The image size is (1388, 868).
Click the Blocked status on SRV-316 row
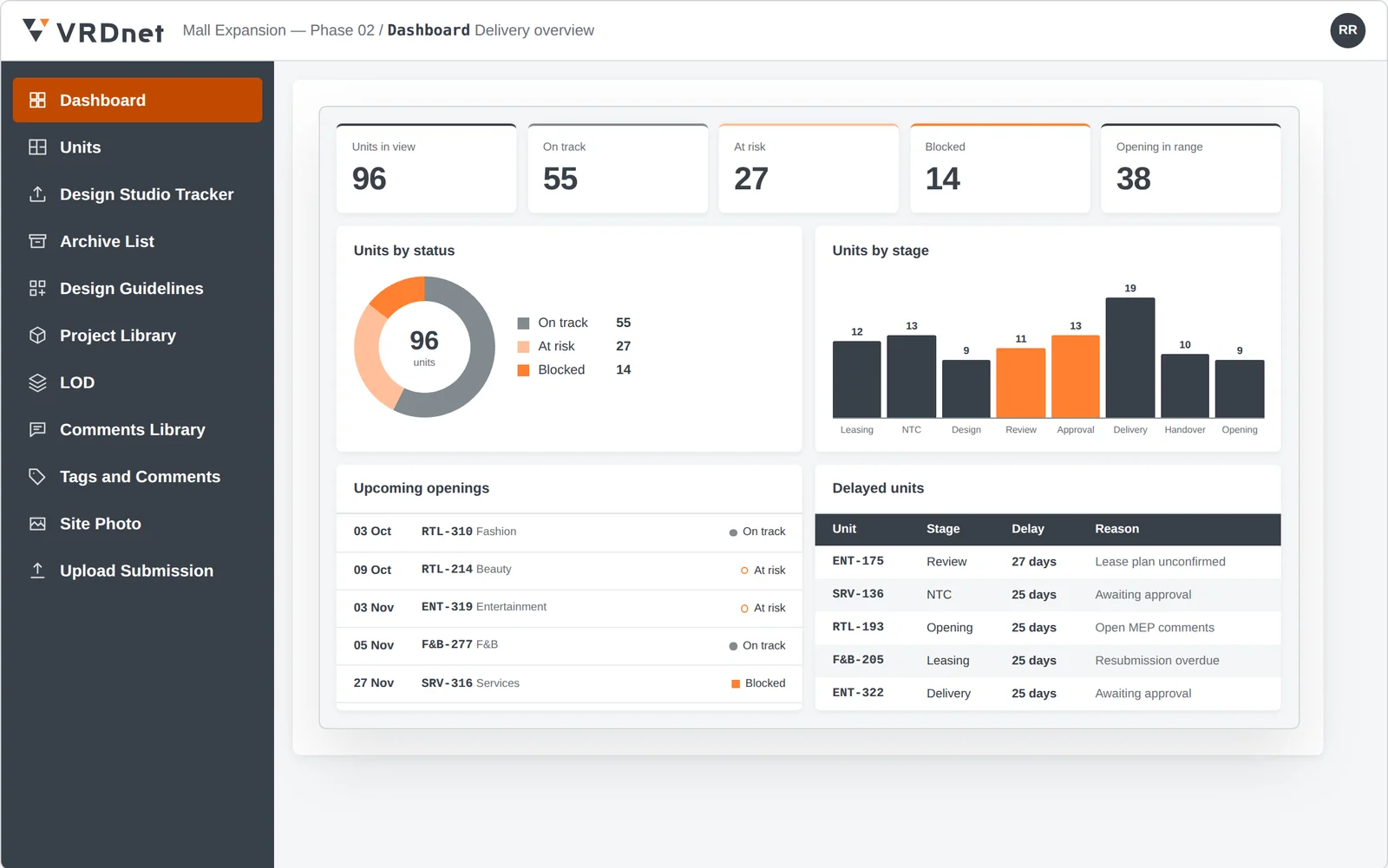point(758,683)
